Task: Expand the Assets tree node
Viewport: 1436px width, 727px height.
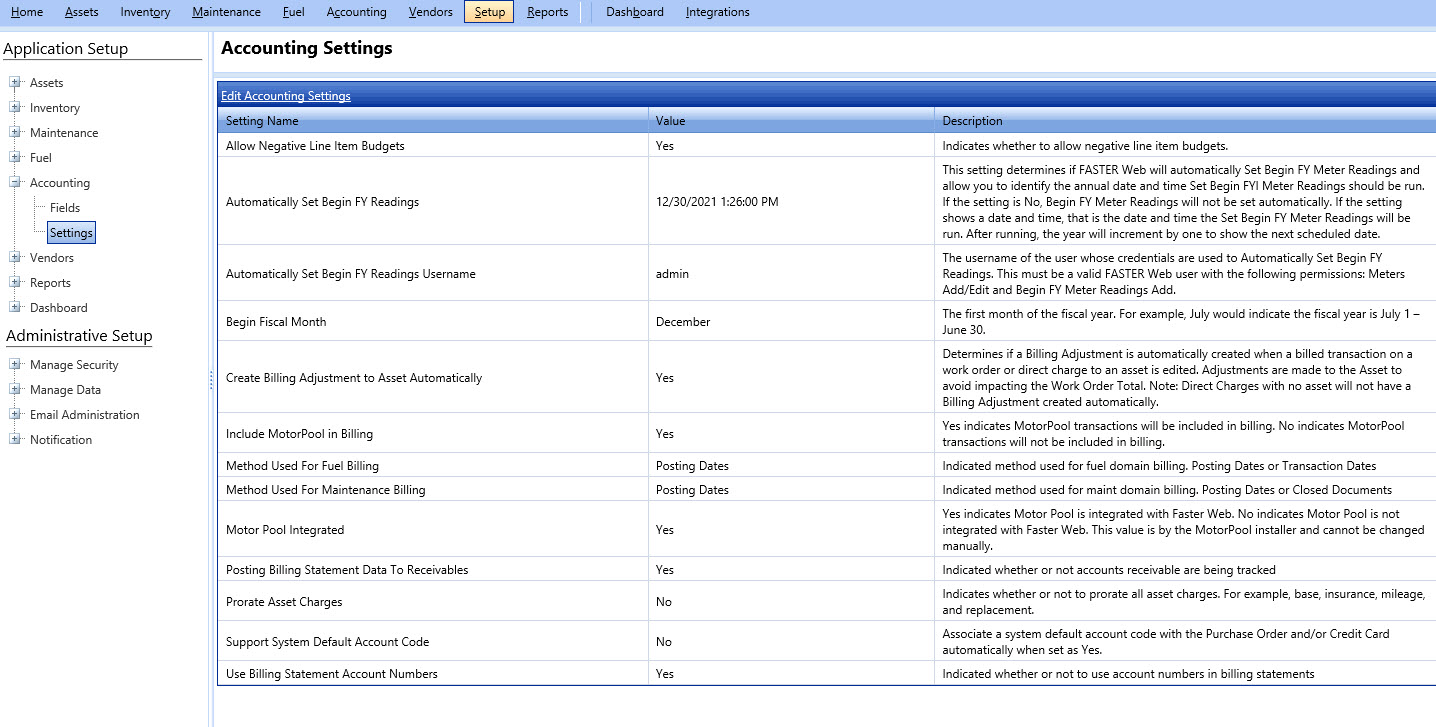Action: click(15, 82)
